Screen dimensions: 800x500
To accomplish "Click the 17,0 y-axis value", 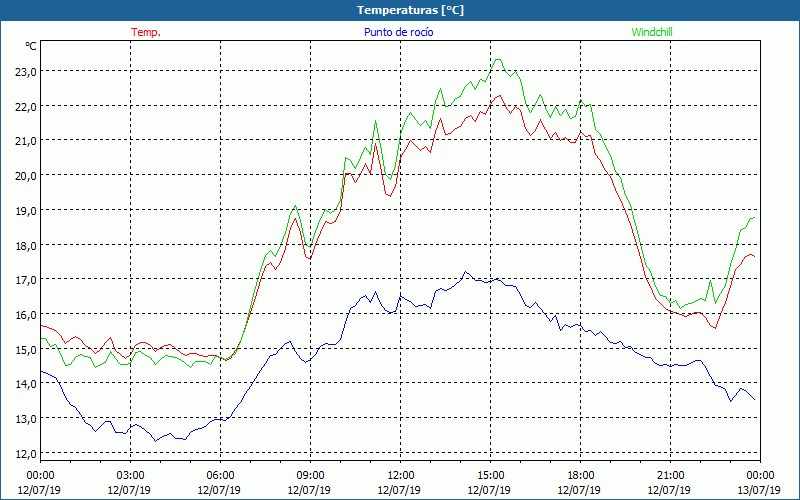I will (x=25, y=280).
